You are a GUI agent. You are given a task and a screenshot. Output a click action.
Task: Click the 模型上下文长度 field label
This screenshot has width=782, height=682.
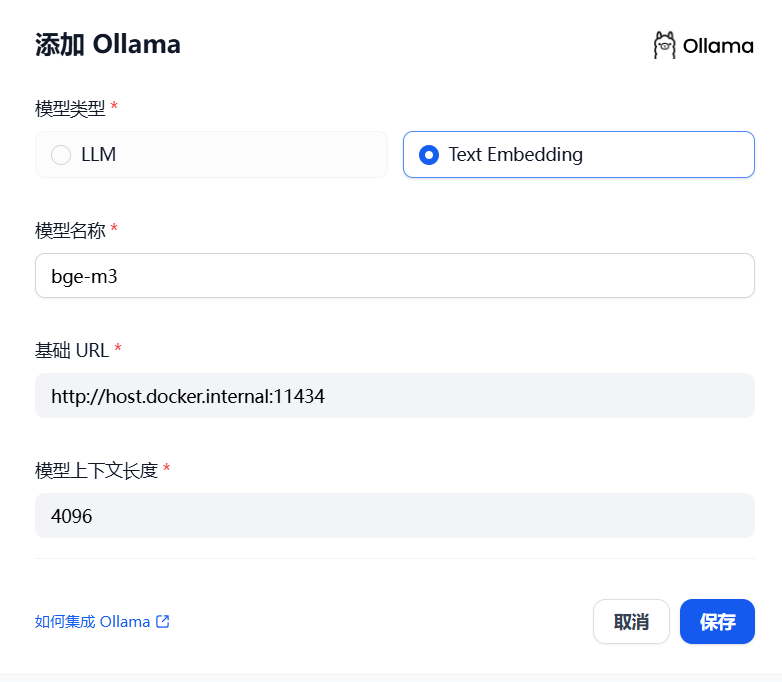coord(96,470)
